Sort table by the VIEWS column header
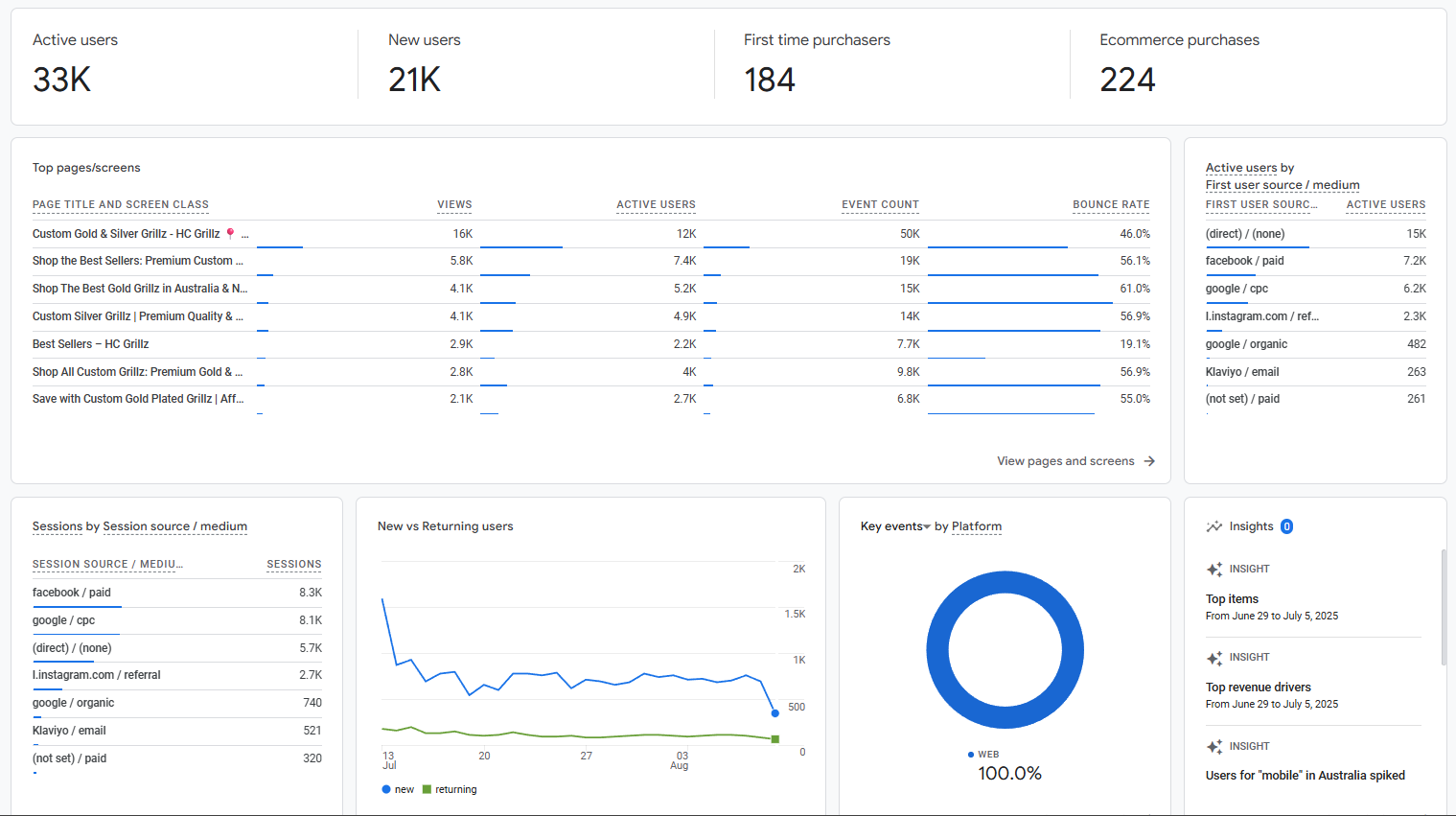This screenshot has height=816, width=1456. click(x=454, y=204)
